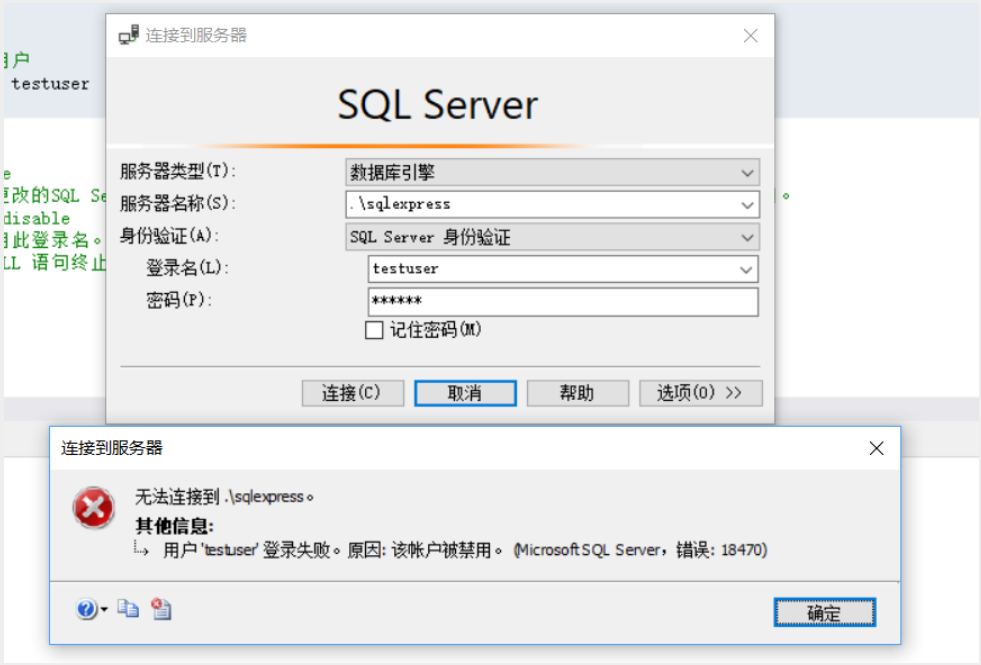Viewport: 981px width, 665px height.
Task: Select the error detail text with 18470
Action: tap(465, 551)
